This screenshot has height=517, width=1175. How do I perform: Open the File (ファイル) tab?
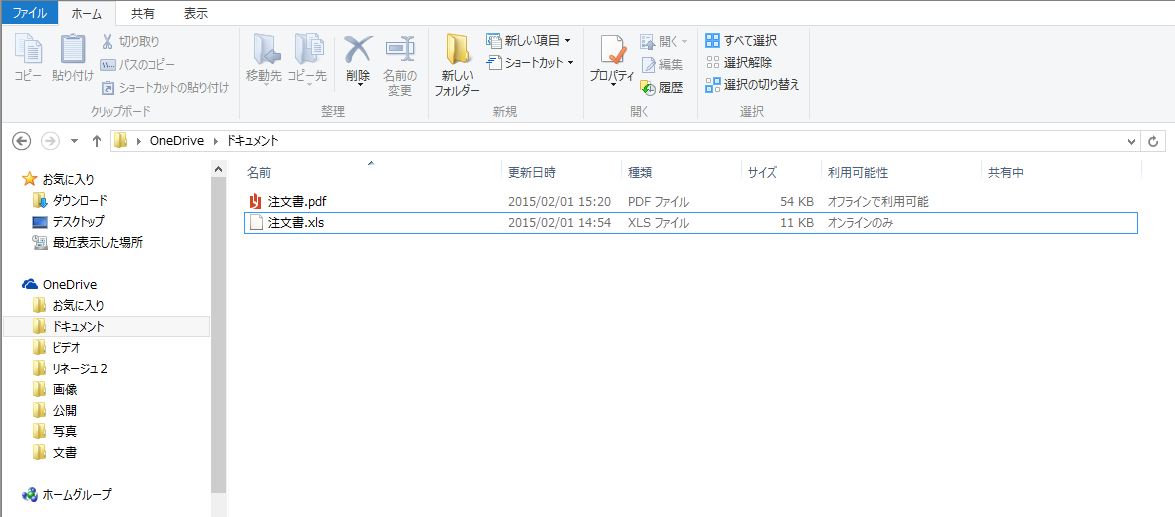29,13
